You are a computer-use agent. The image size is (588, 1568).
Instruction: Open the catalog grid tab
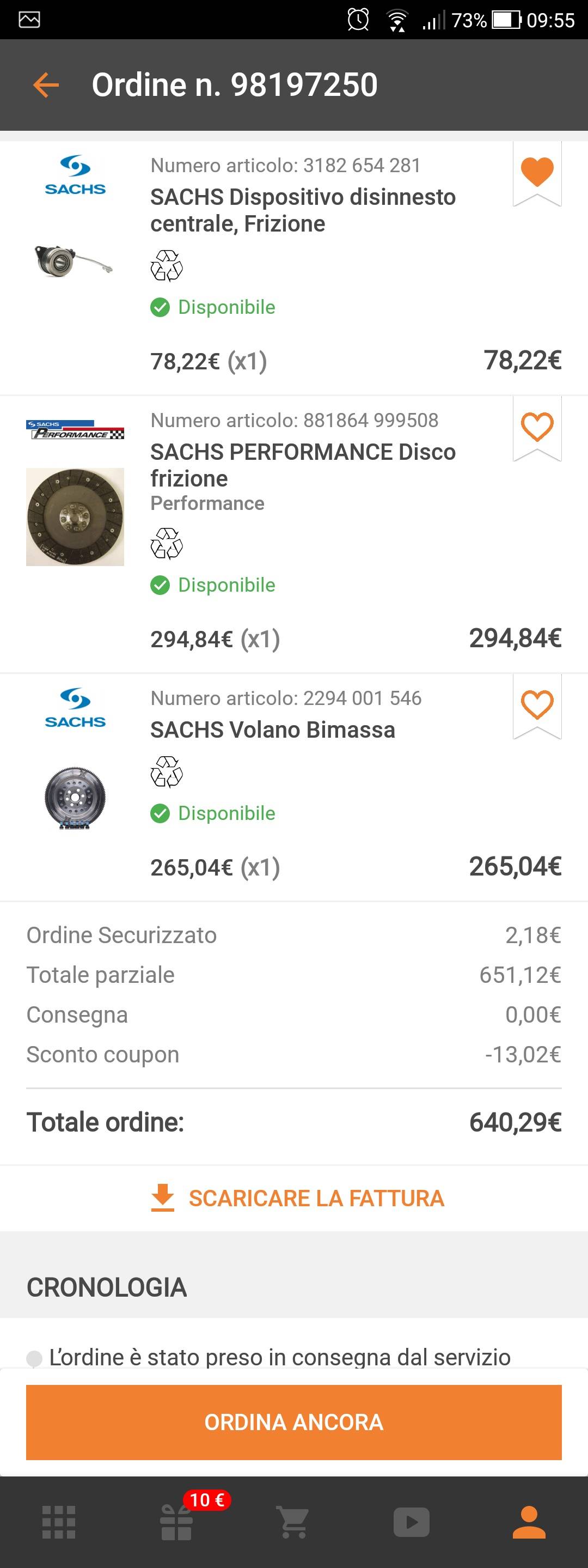59,1522
